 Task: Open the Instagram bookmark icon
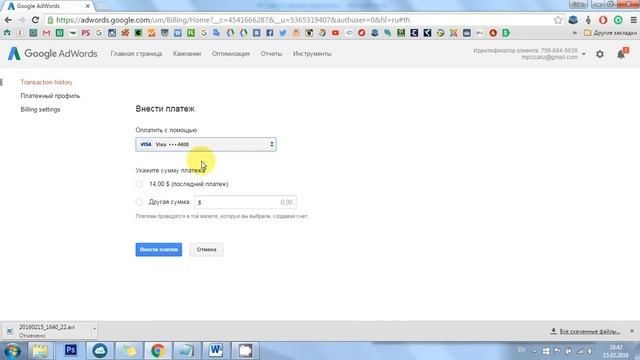pos(112,33)
